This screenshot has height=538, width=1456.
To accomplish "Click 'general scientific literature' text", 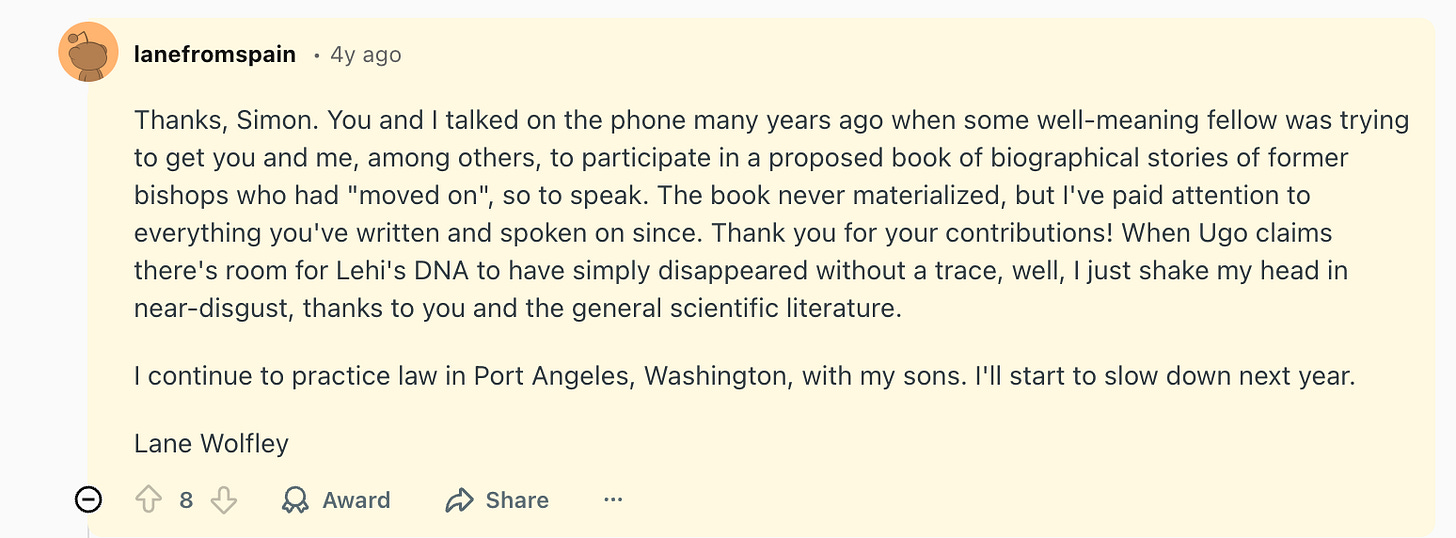I will (736, 308).
